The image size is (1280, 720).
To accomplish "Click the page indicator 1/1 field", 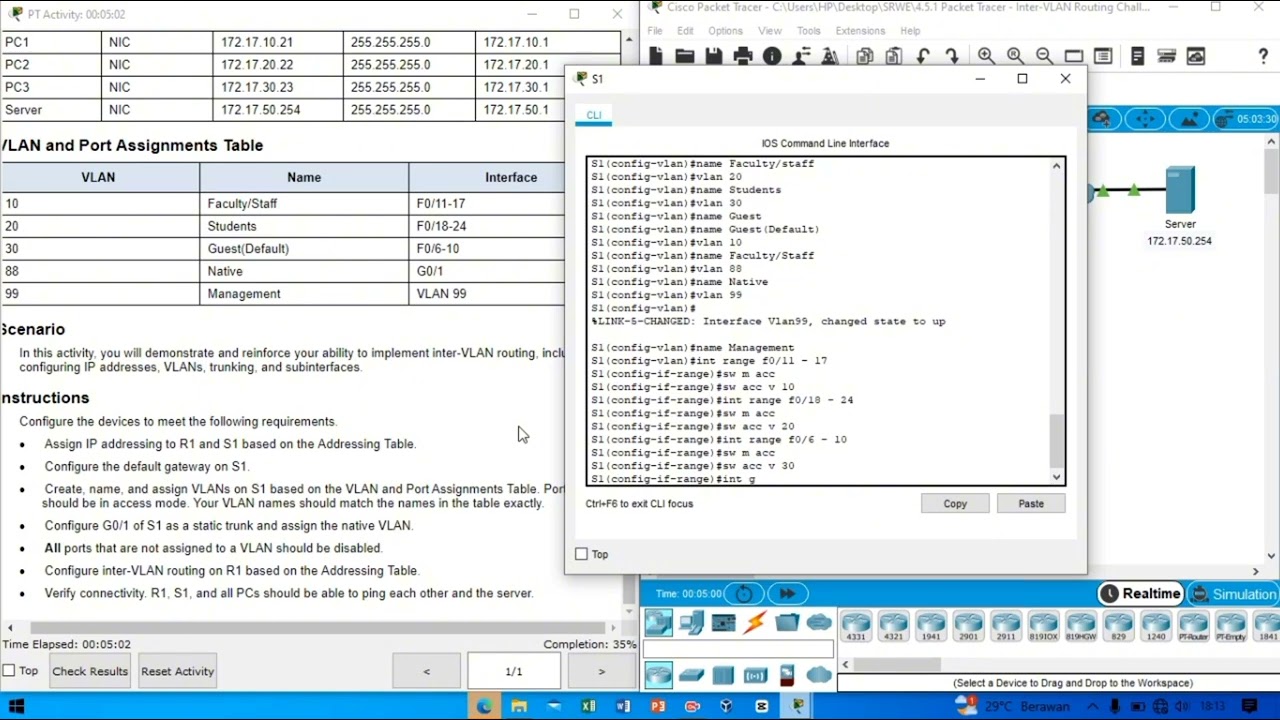I will [513, 671].
